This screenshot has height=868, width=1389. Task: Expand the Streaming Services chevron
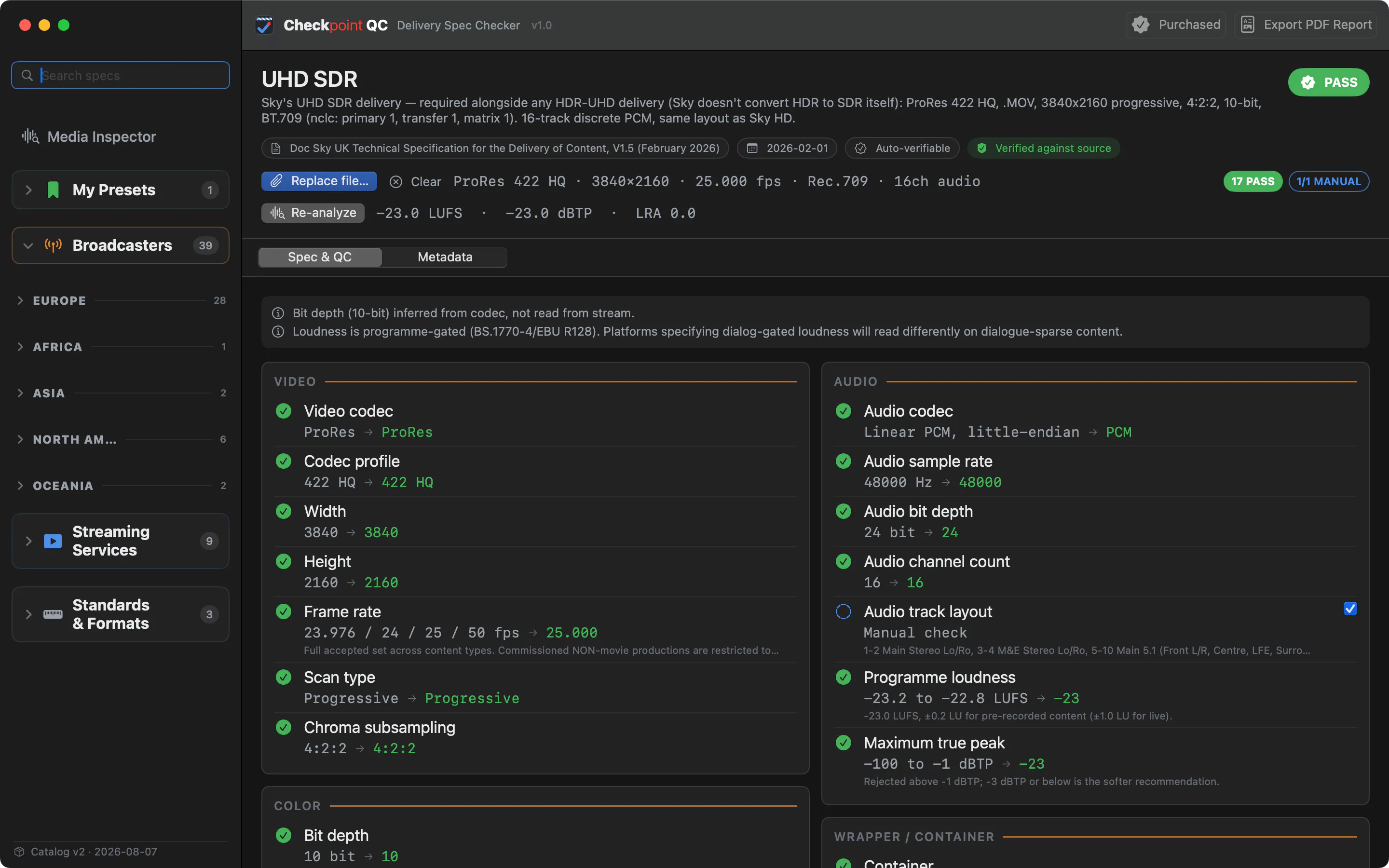point(29,541)
